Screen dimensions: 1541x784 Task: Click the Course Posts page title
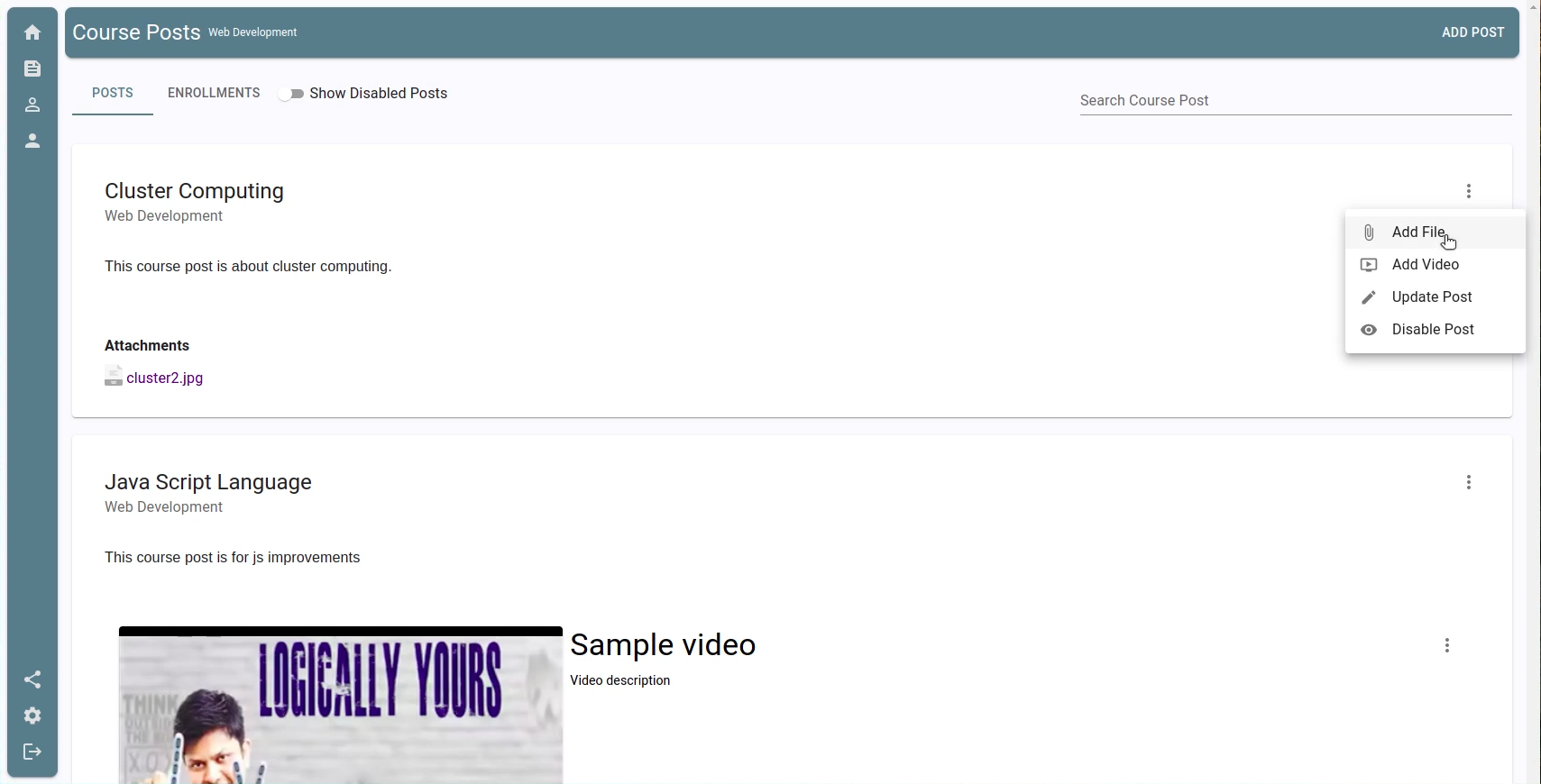(136, 32)
